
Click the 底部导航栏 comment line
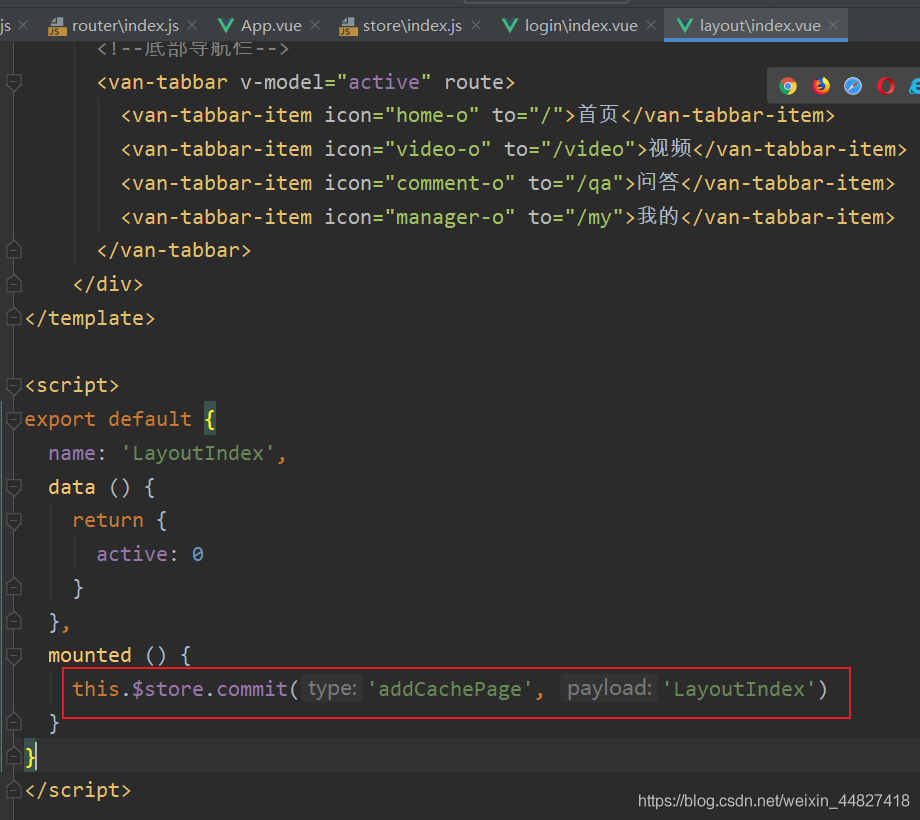(193, 49)
